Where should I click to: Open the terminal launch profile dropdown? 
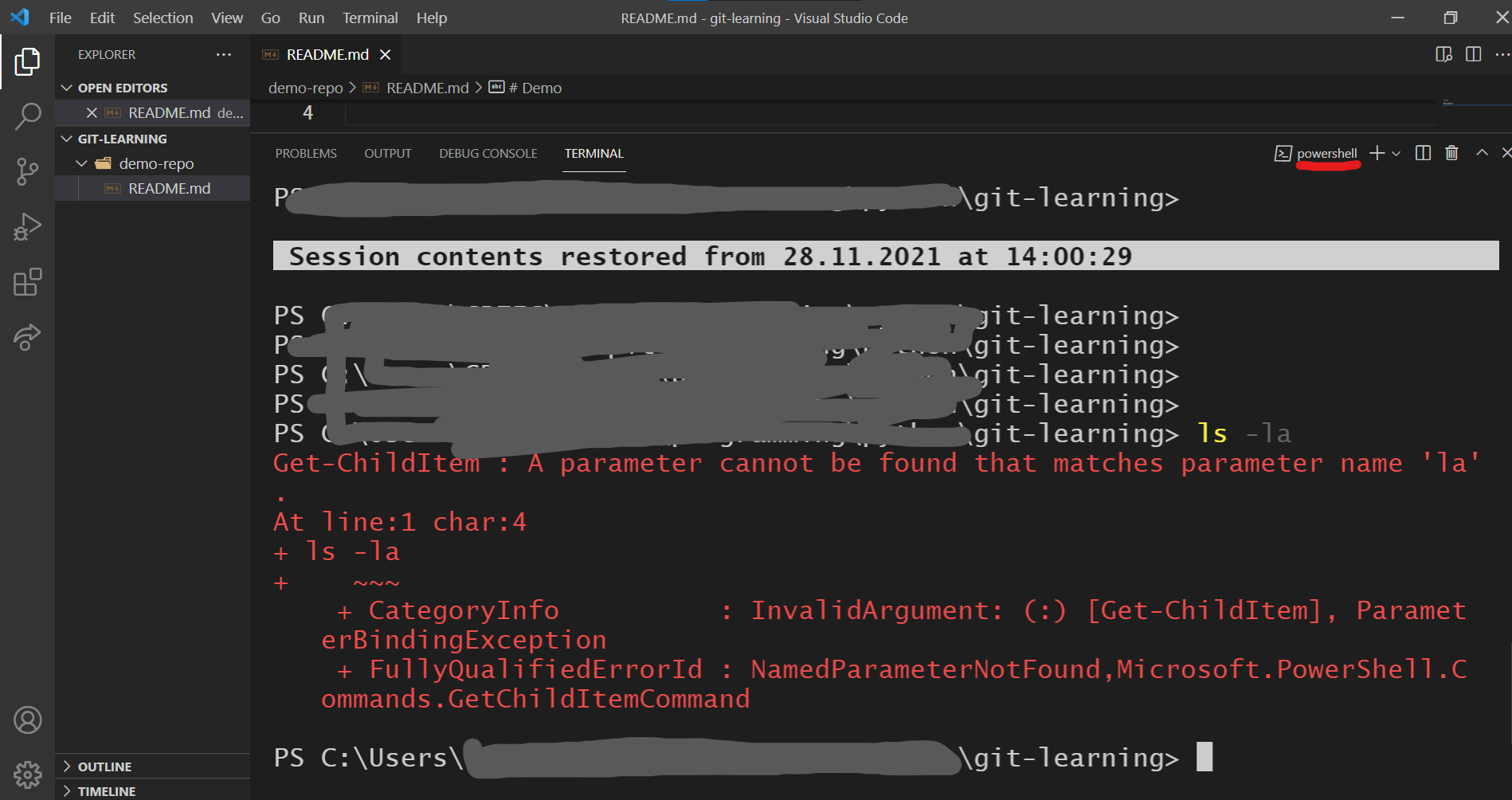[1396, 154]
